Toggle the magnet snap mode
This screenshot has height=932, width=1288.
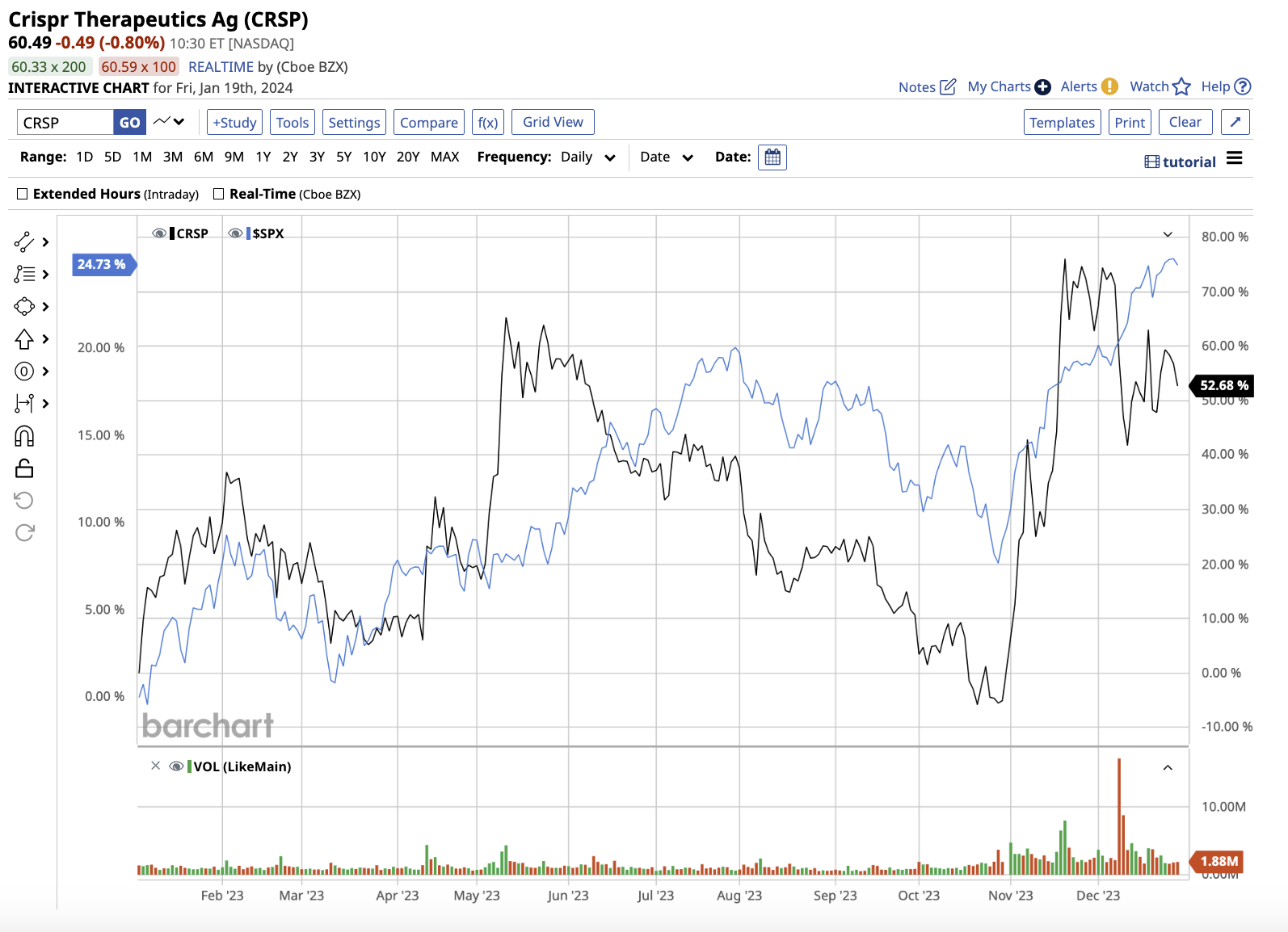[x=24, y=436]
